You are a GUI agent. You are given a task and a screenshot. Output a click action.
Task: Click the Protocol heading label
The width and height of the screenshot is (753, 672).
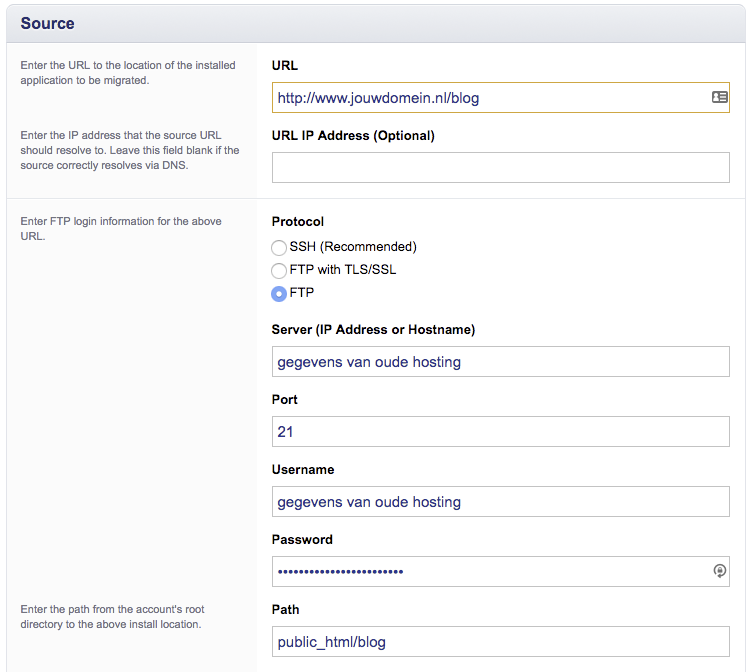click(298, 221)
